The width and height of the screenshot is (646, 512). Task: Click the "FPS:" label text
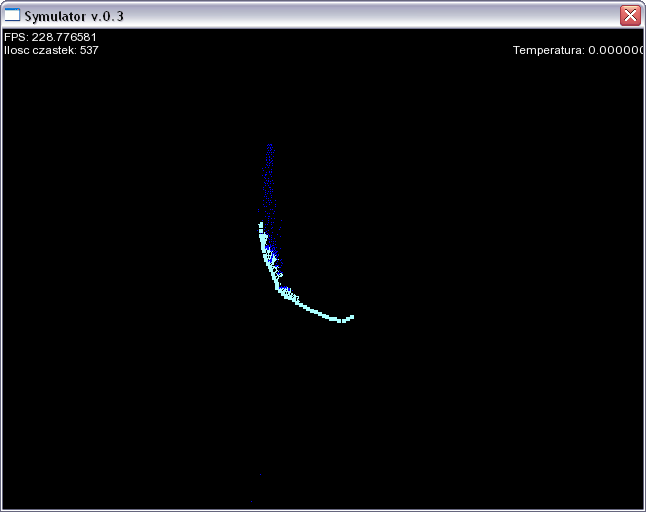pyautogui.click(x=16, y=37)
